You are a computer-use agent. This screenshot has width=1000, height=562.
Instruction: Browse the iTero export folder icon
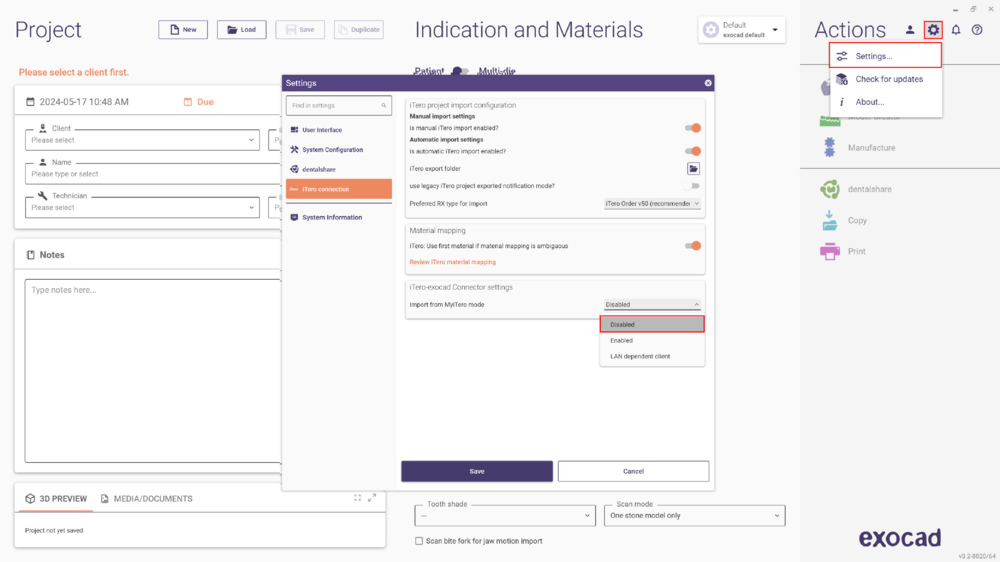pos(693,168)
